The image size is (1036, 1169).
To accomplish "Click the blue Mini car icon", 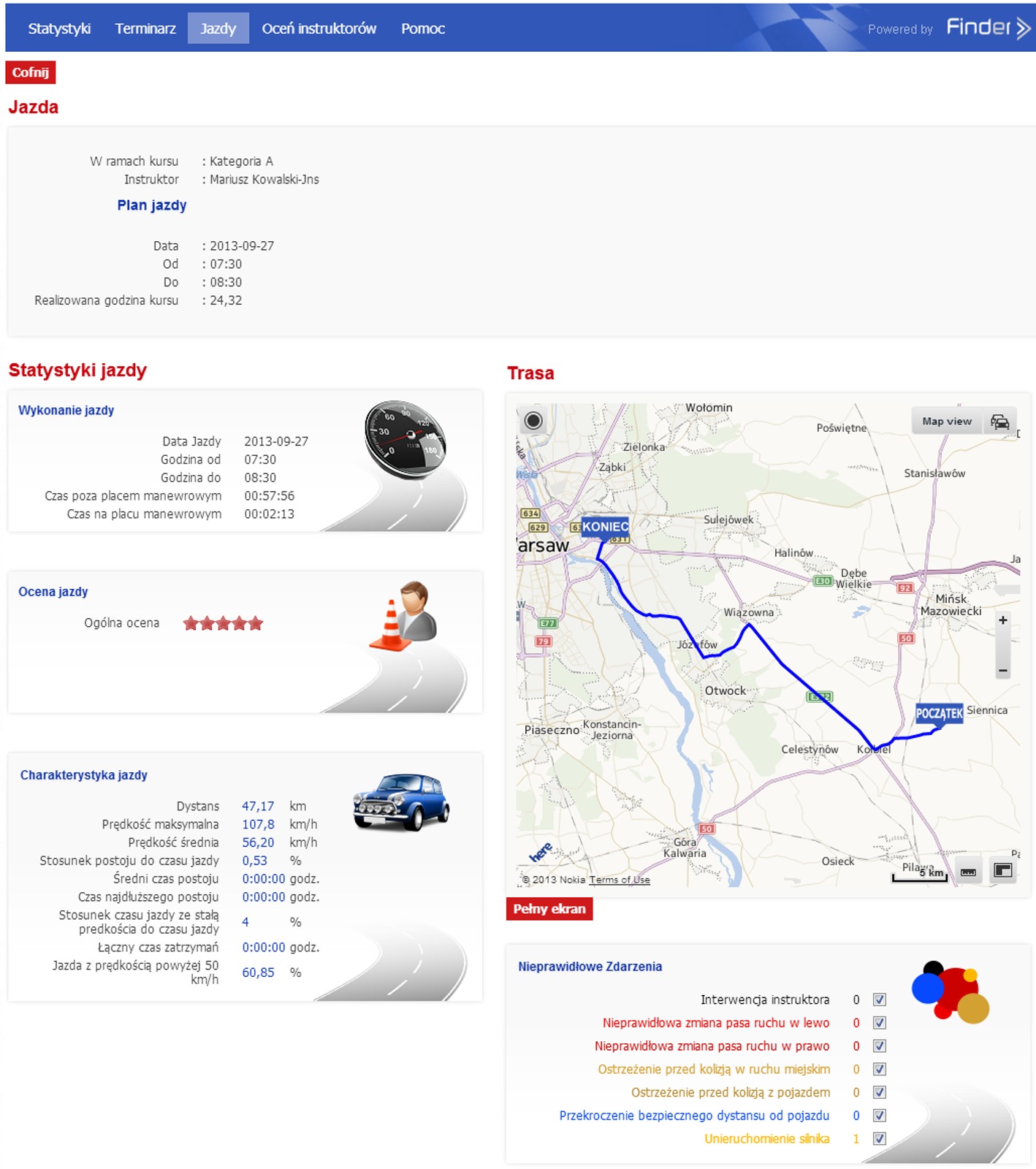I will 401,801.
